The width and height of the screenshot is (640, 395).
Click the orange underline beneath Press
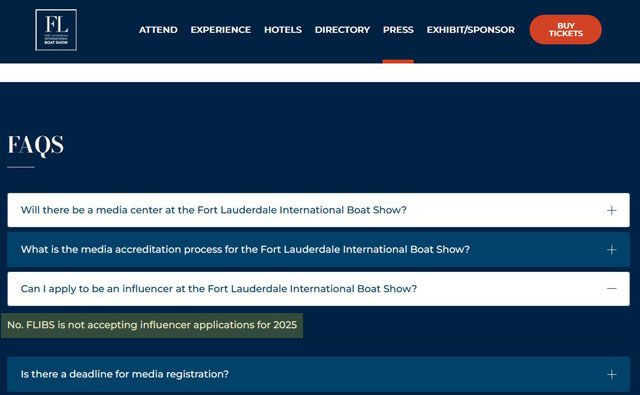(x=398, y=62)
